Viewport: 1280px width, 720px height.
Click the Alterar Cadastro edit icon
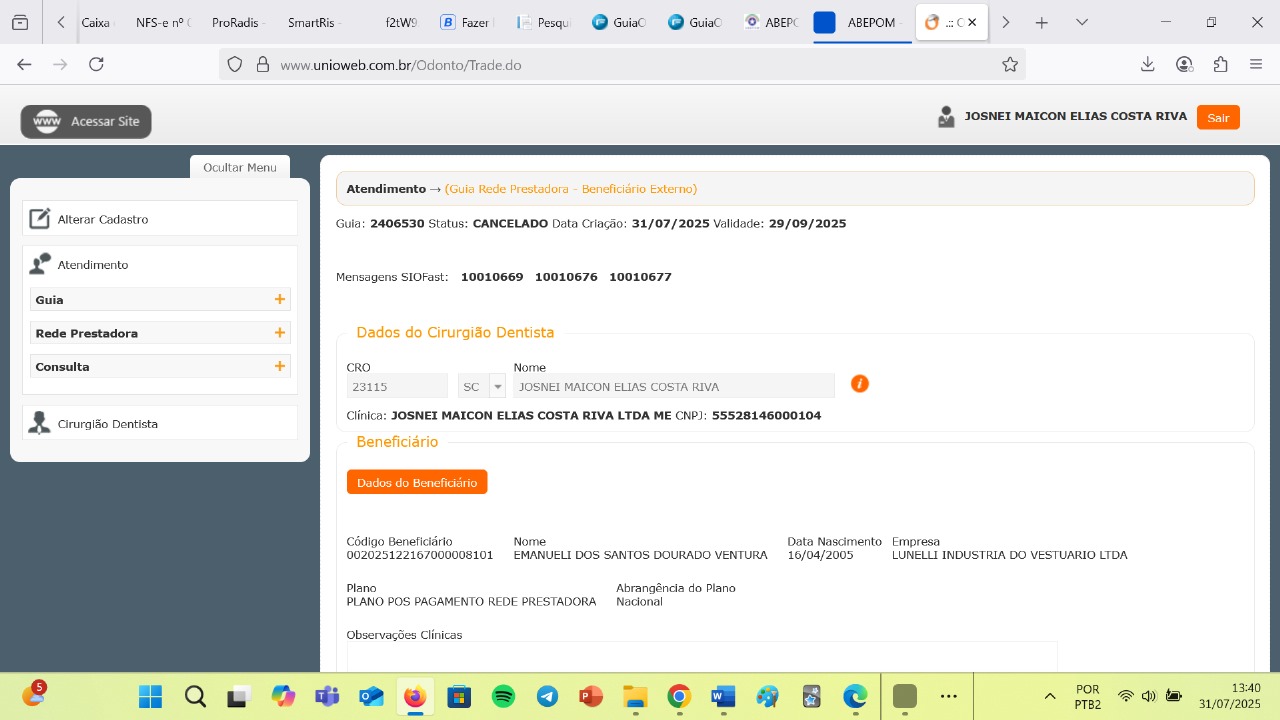pyautogui.click(x=39, y=219)
